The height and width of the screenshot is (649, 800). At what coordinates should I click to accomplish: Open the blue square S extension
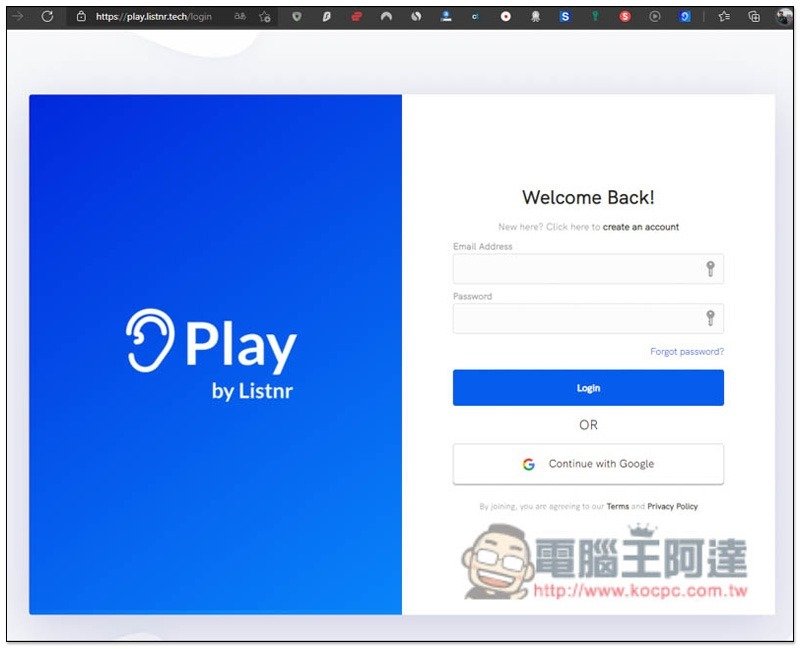click(565, 17)
